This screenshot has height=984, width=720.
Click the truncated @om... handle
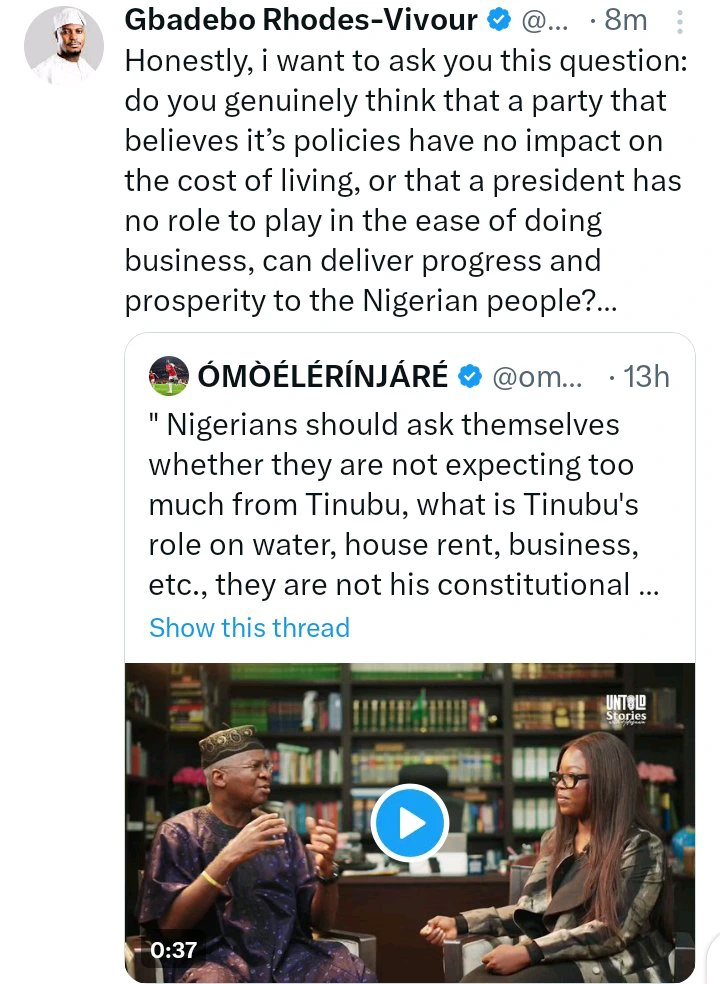pyautogui.click(x=537, y=377)
